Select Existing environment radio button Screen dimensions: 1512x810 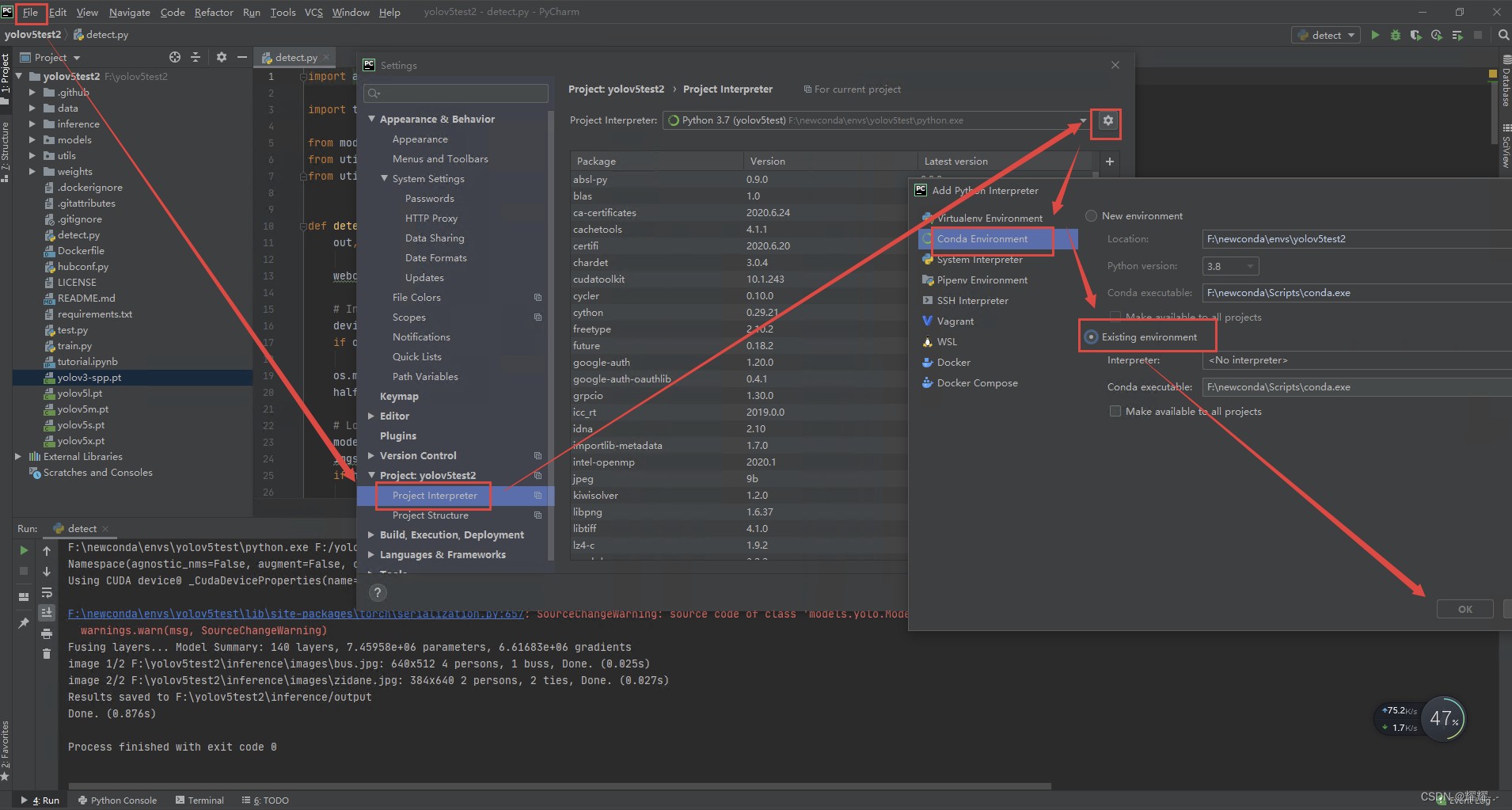coord(1091,337)
